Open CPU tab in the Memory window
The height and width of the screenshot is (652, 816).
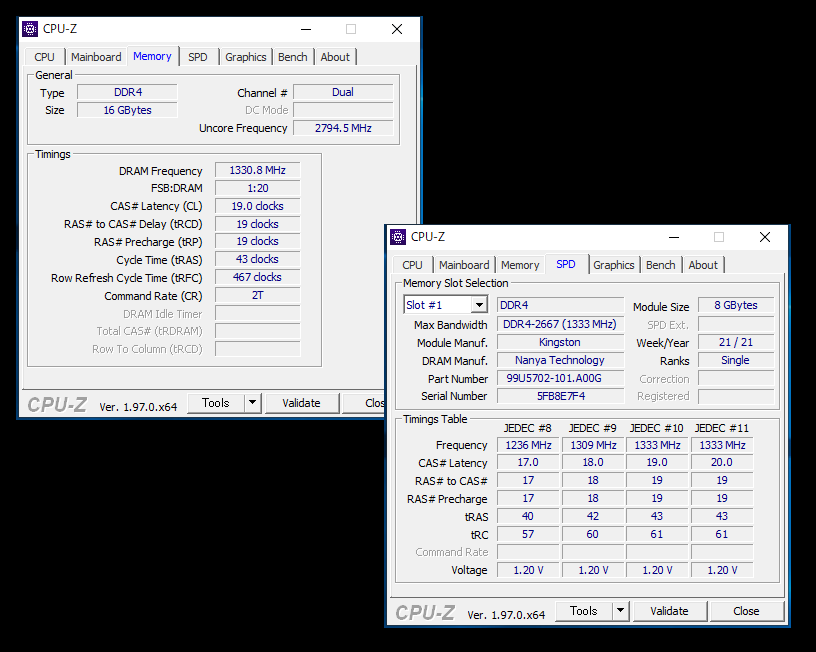click(45, 57)
